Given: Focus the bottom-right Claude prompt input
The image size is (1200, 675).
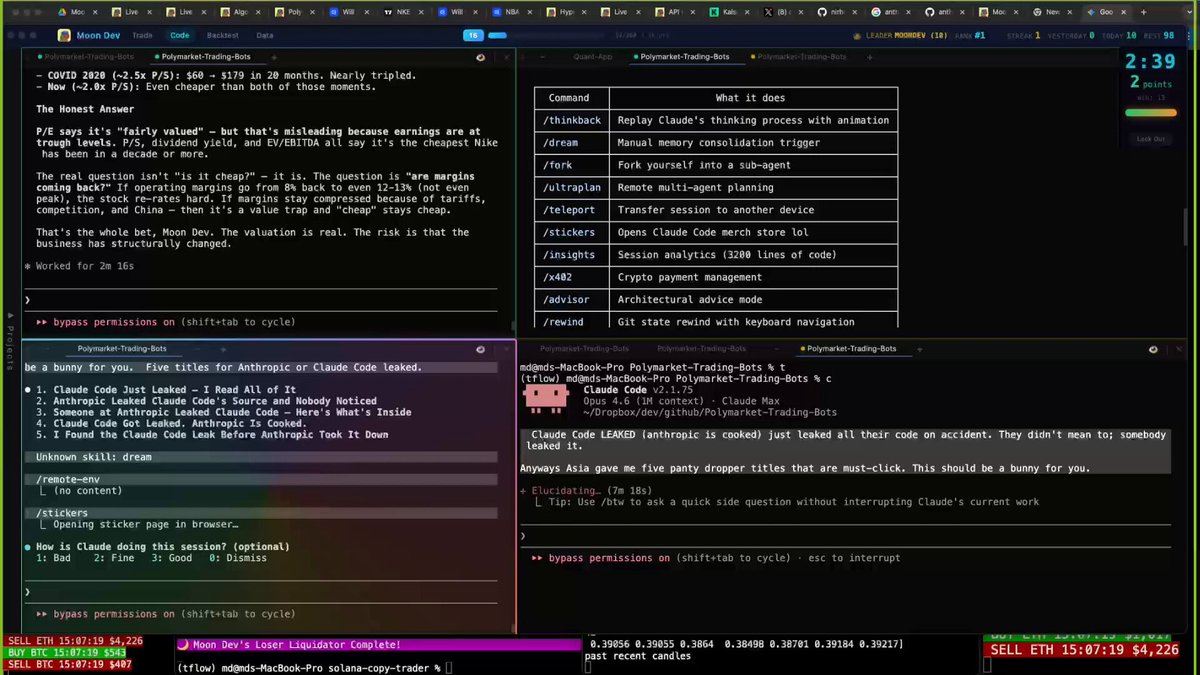Looking at the screenshot, I should 845,536.
